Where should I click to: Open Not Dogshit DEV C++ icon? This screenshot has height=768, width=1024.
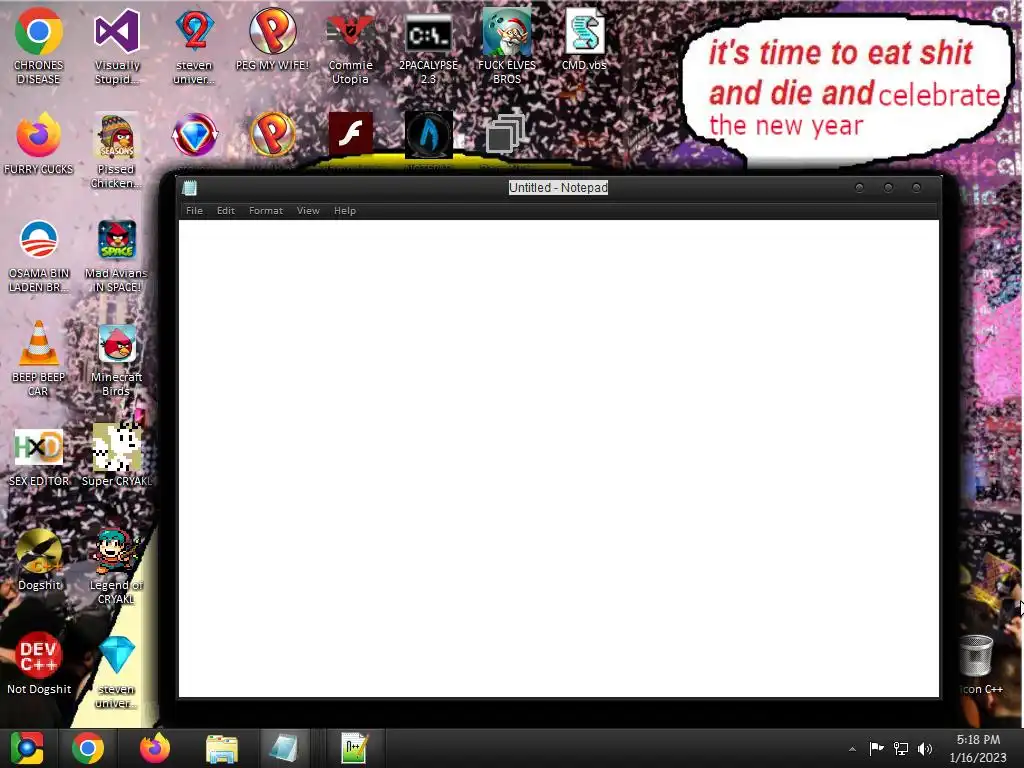[39, 664]
